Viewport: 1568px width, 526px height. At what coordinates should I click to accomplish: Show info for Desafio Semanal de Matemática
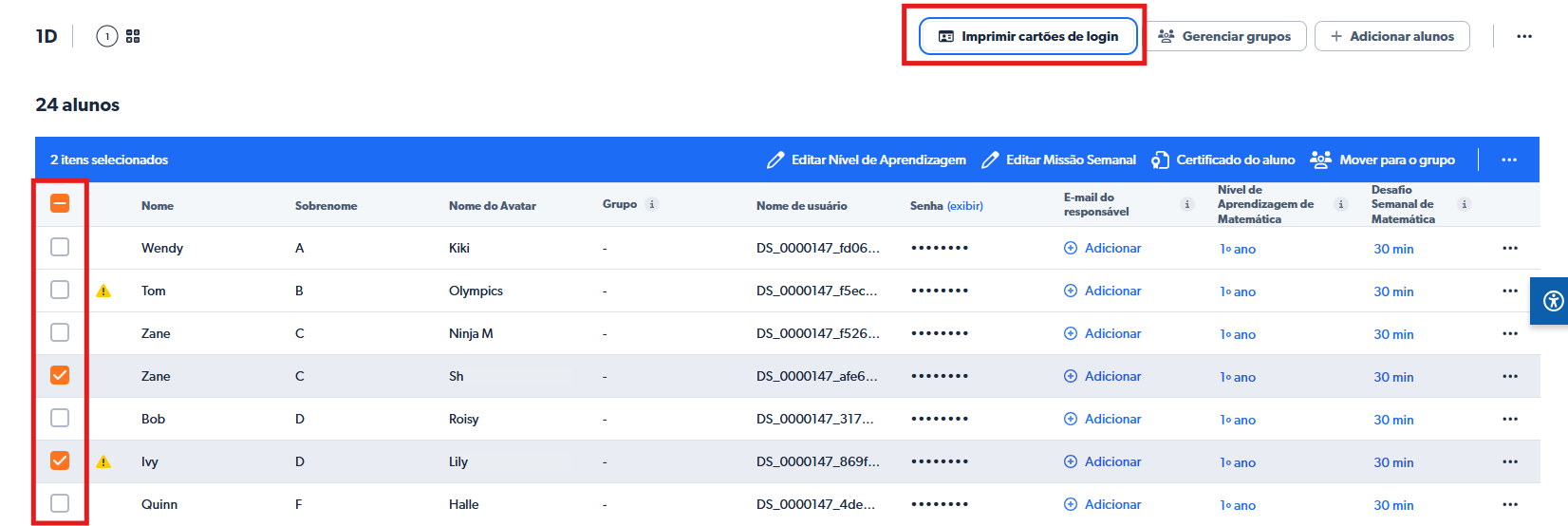click(1465, 204)
